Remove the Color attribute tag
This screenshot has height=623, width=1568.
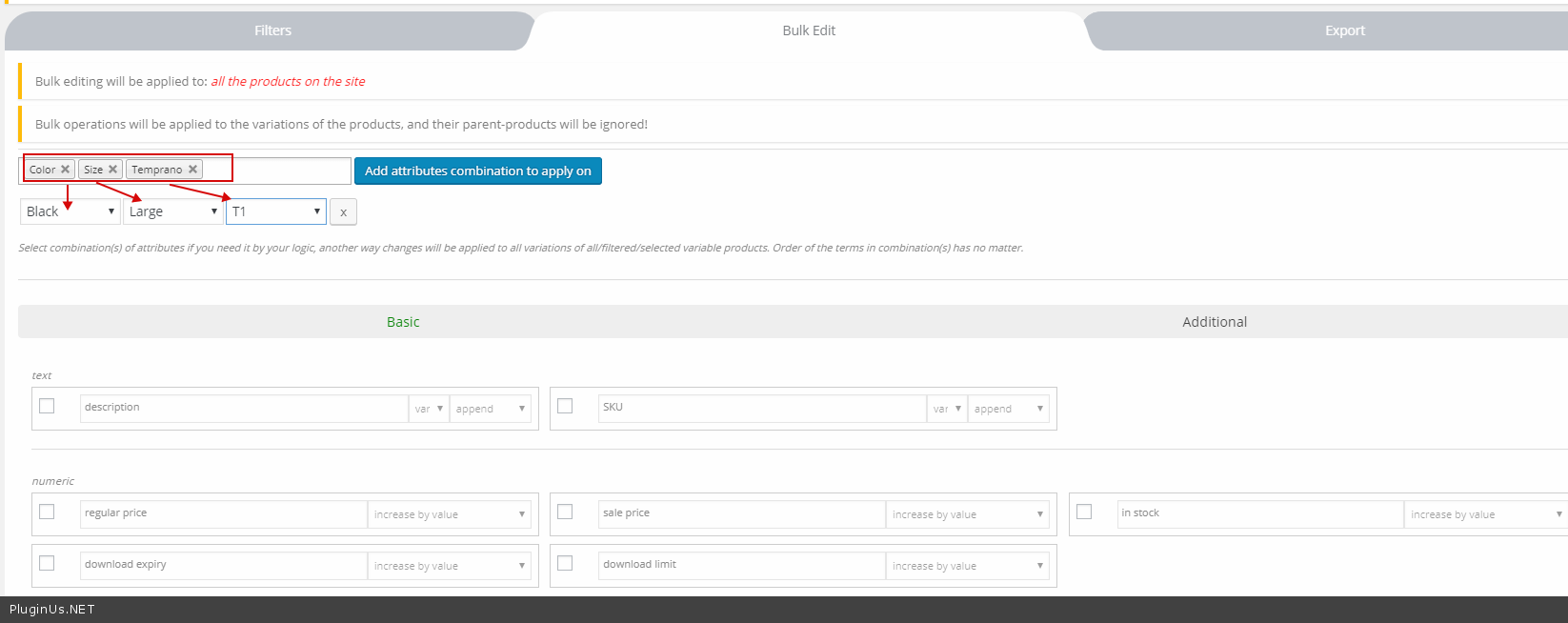(65, 170)
